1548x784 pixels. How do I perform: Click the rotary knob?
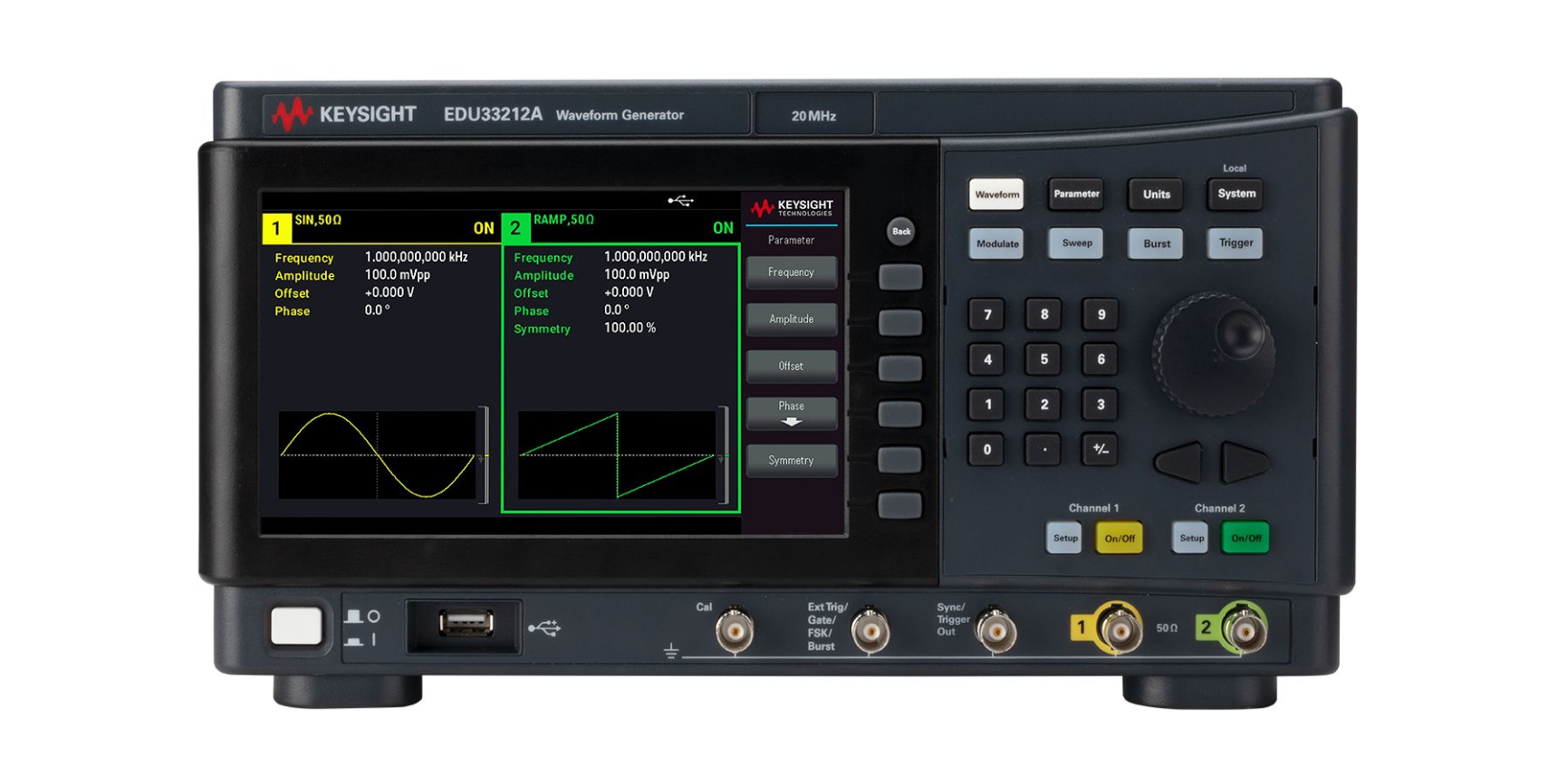coord(1214,353)
